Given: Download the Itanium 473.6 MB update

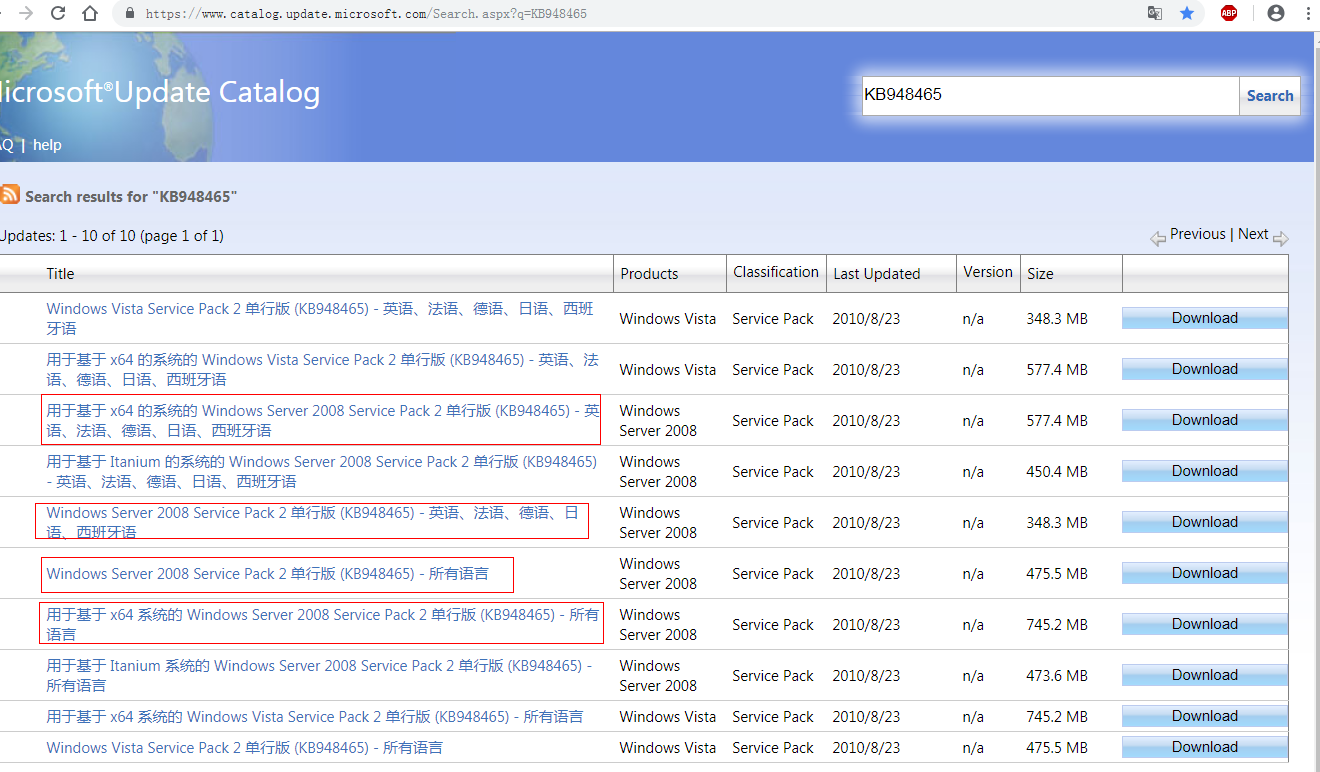Looking at the screenshot, I should click(1205, 675).
